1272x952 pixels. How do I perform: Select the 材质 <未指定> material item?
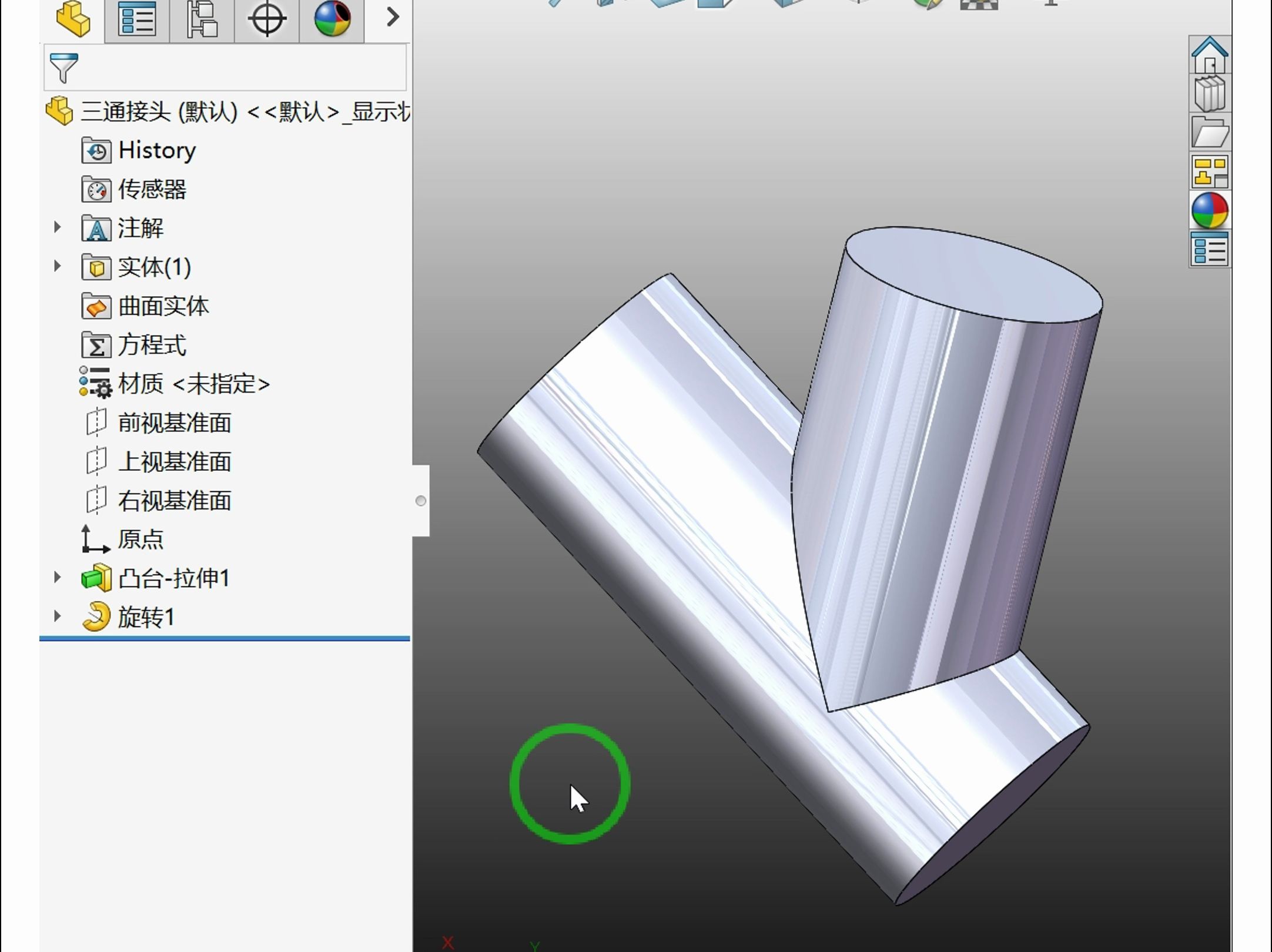click(193, 384)
